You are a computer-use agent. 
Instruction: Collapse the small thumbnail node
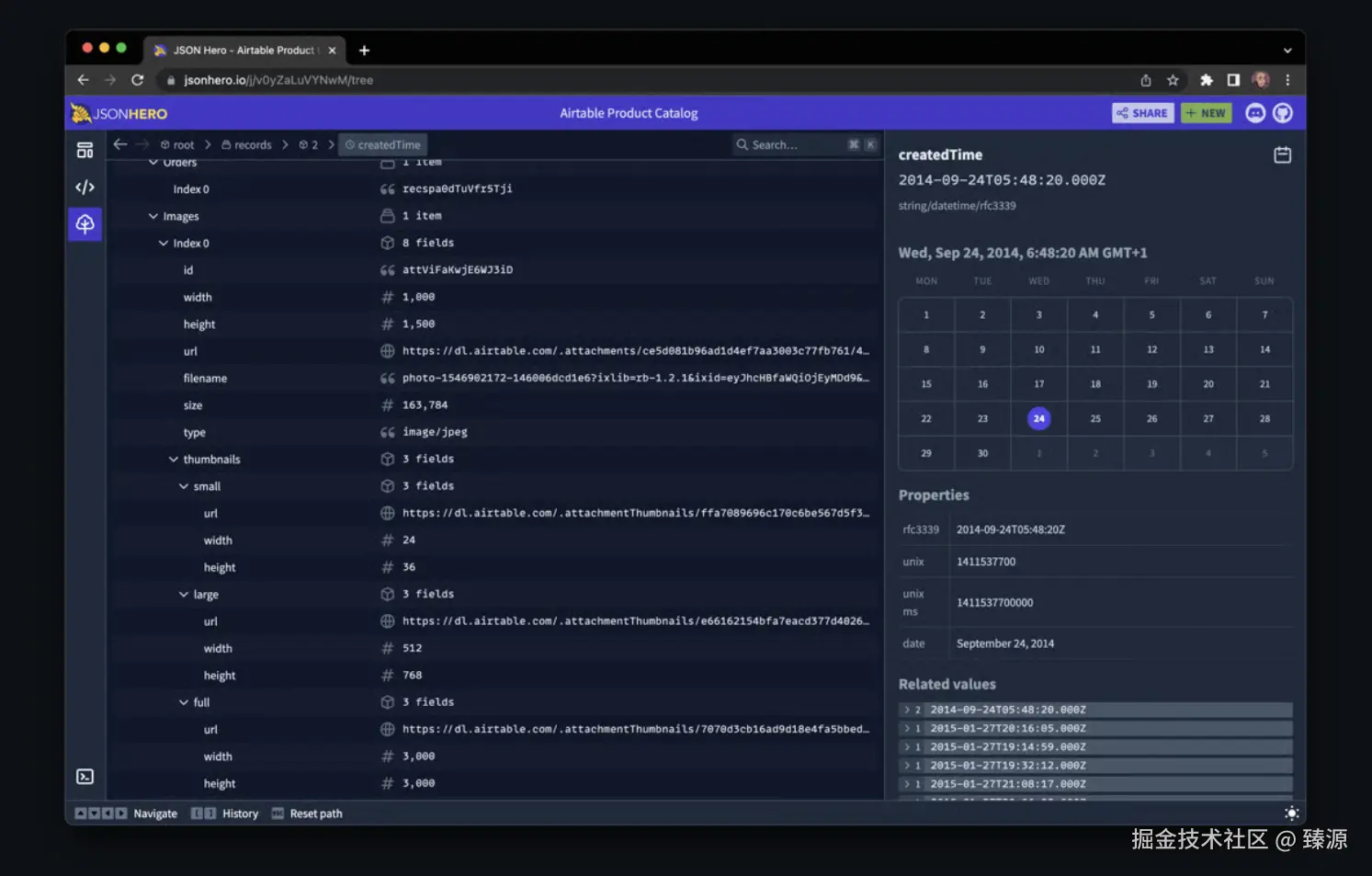click(184, 486)
